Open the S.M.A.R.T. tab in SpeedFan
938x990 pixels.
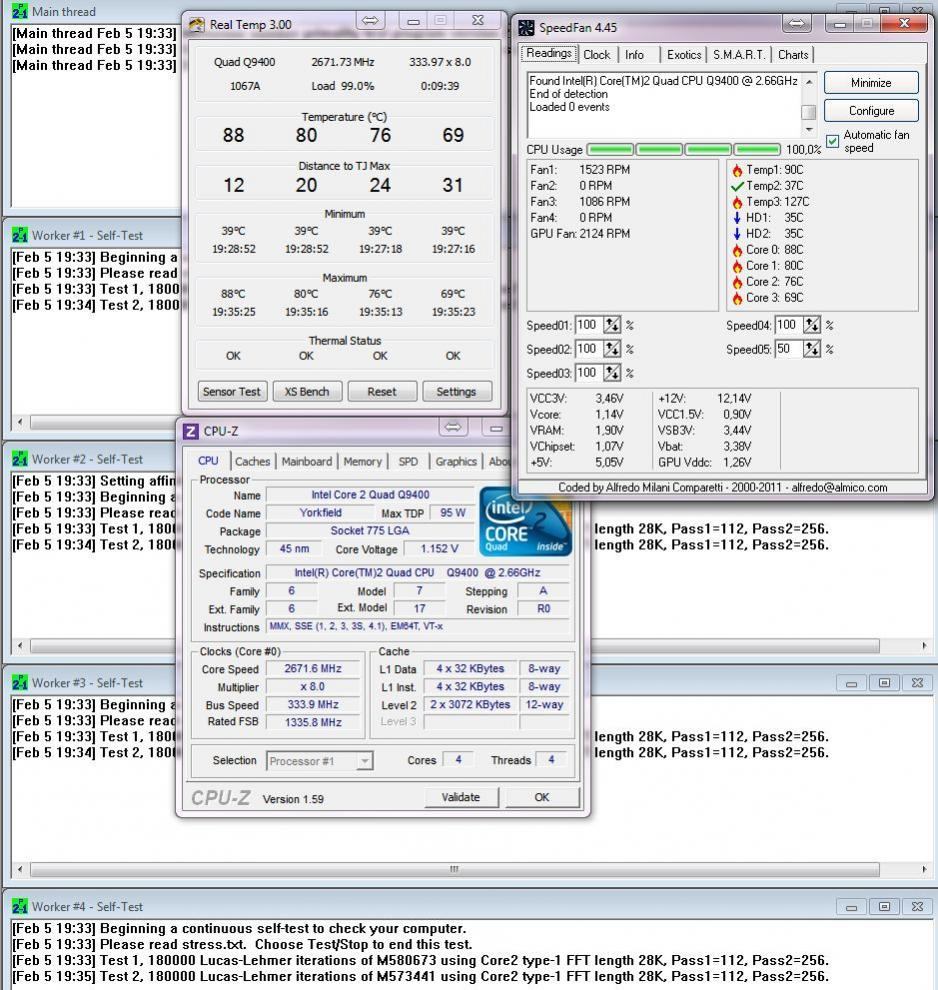click(739, 55)
